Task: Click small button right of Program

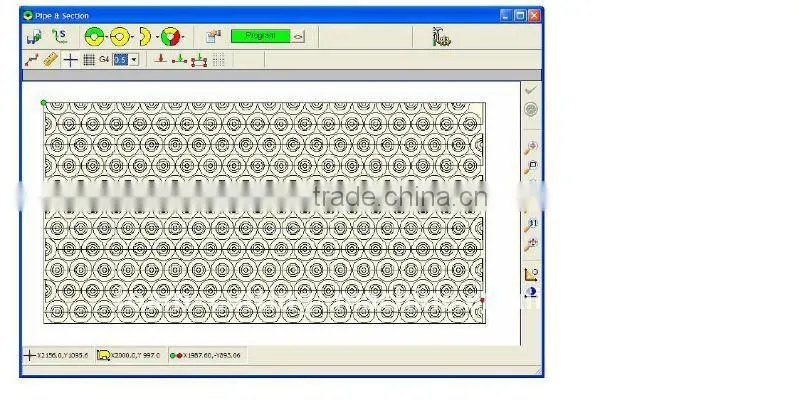Action: [x=298, y=36]
